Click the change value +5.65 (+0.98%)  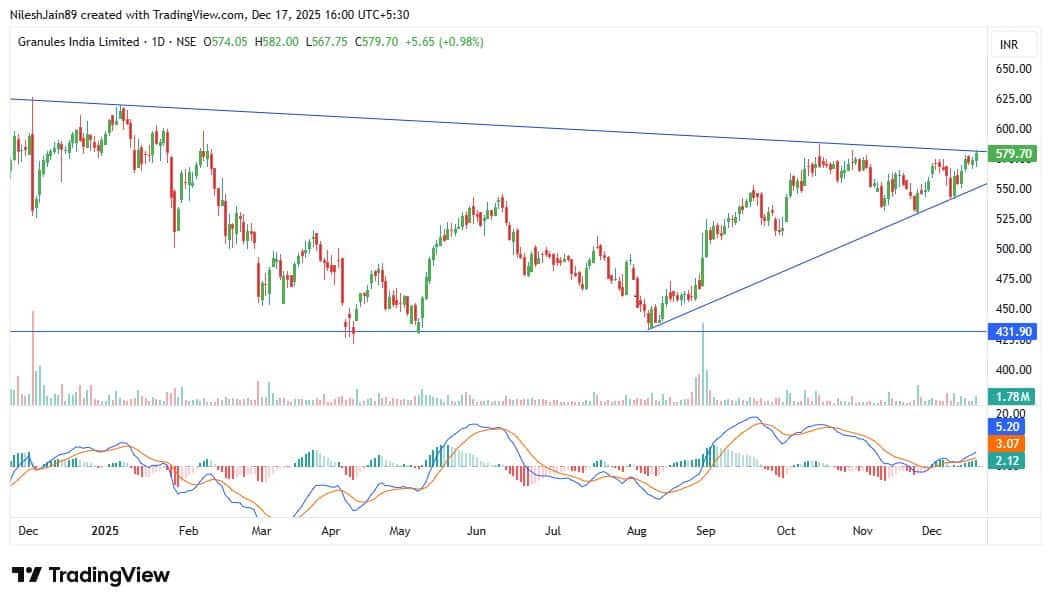(x=444, y=42)
